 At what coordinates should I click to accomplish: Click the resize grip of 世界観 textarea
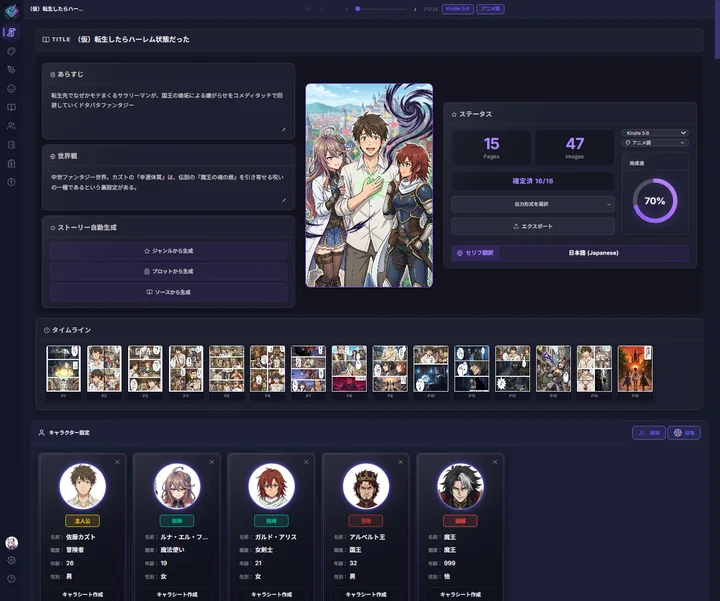(284, 200)
